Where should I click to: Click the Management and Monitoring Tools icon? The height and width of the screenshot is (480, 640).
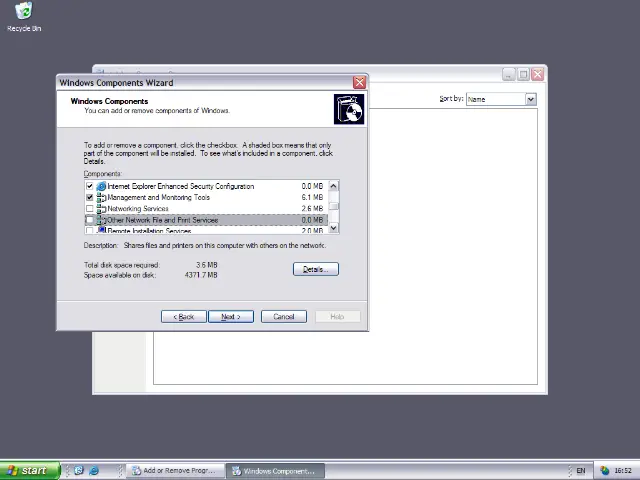pos(101,198)
